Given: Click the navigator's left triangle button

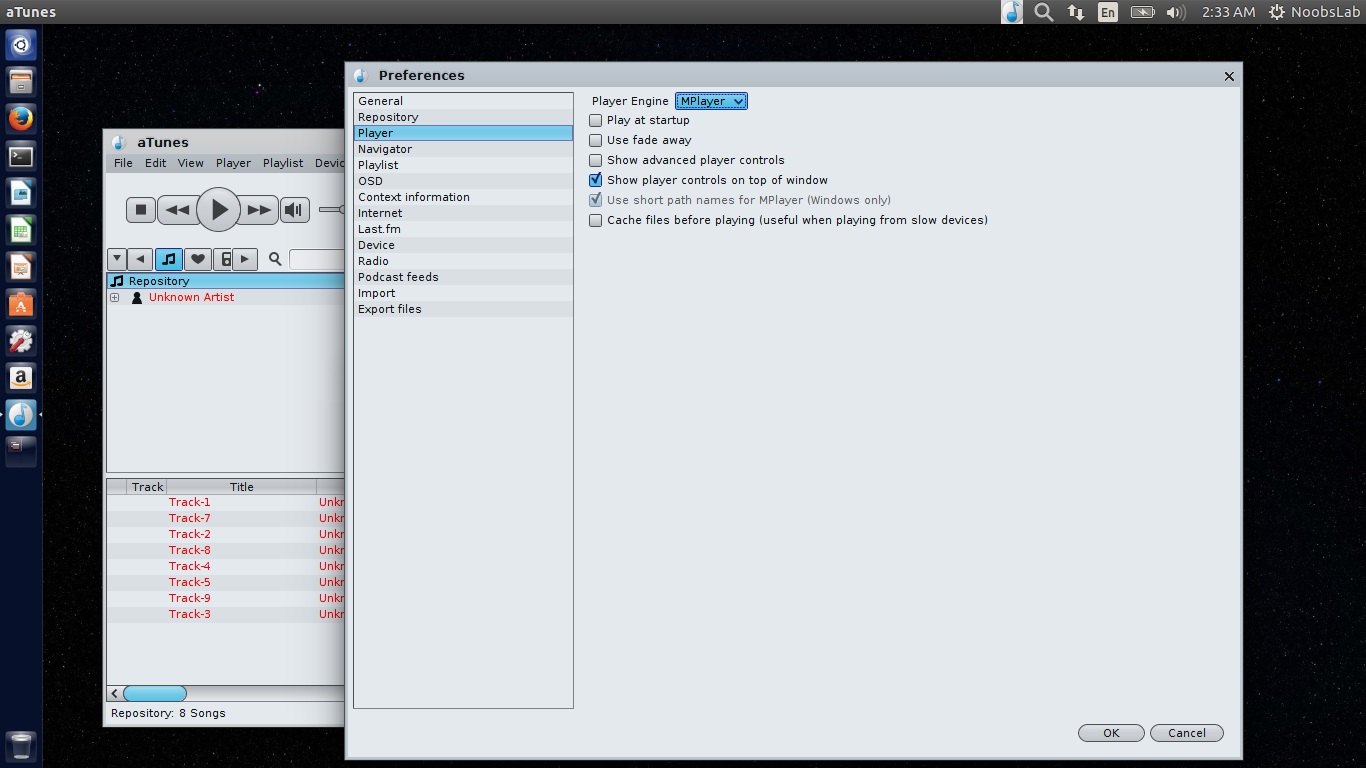Looking at the screenshot, I should [x=140, y=259].
